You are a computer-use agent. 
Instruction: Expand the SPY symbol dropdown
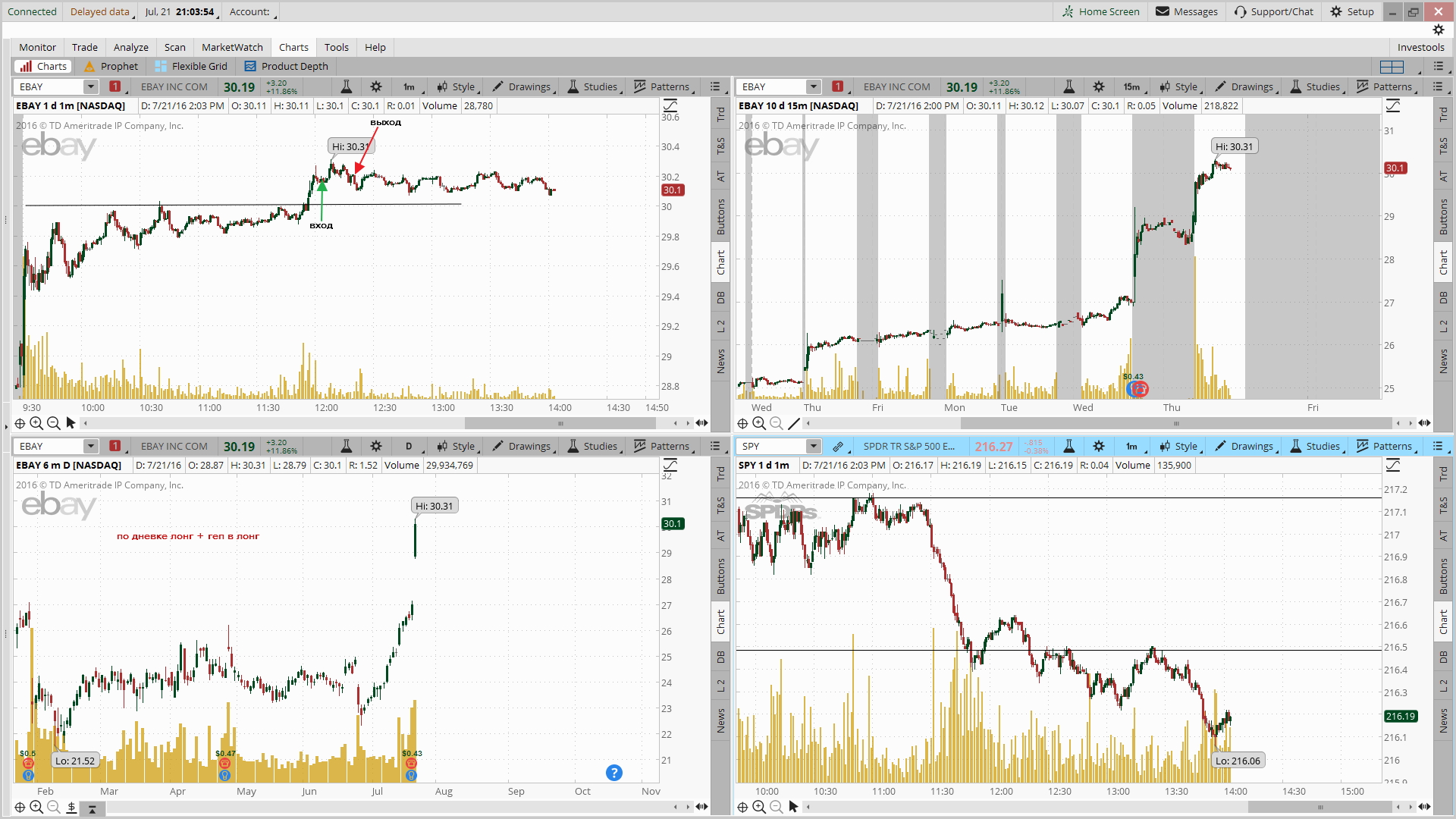point(813,446)
